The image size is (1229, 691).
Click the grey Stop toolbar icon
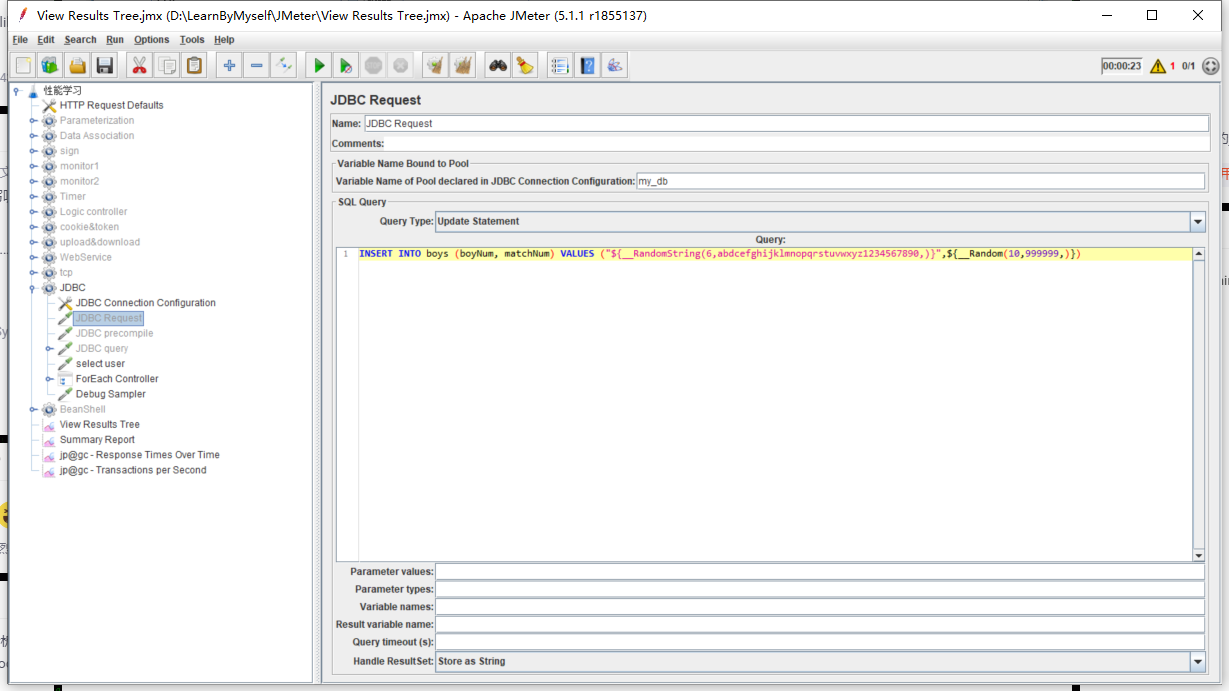click(373, 66)
